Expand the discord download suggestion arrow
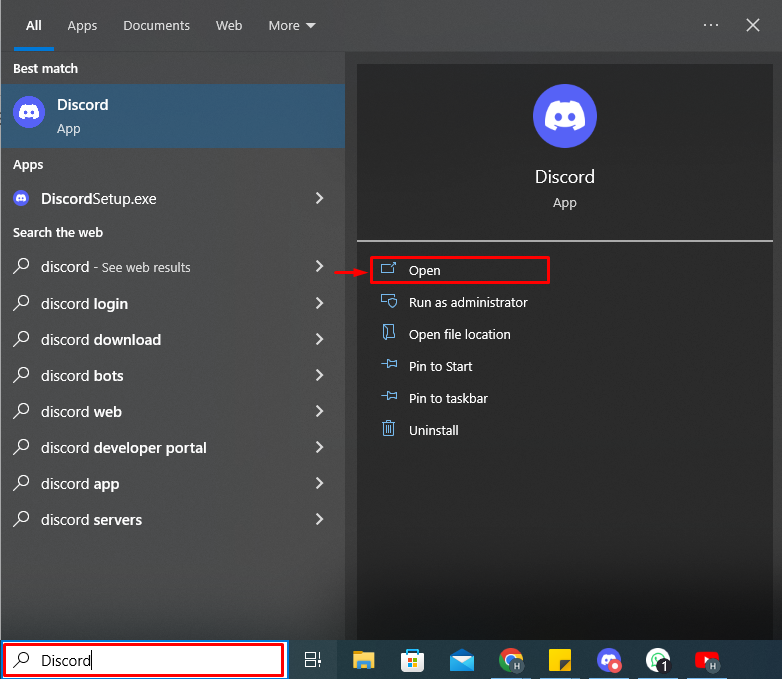 320,339
